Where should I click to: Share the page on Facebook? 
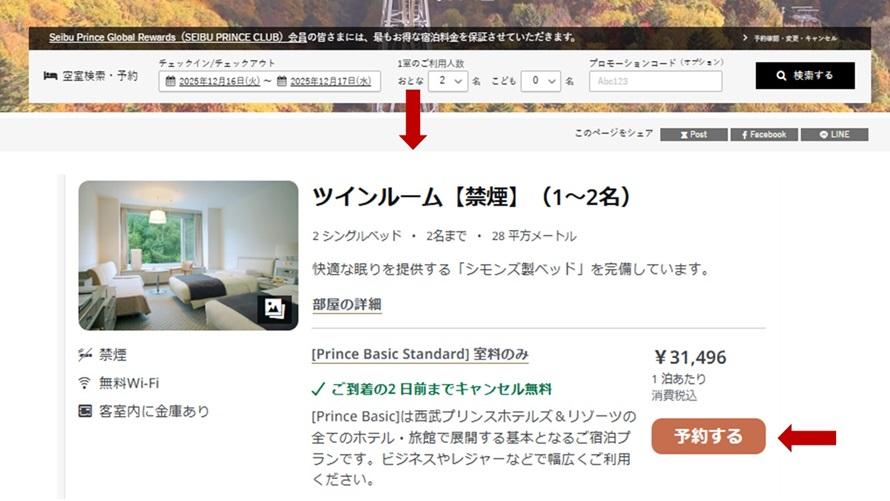[x=763, y=134]
